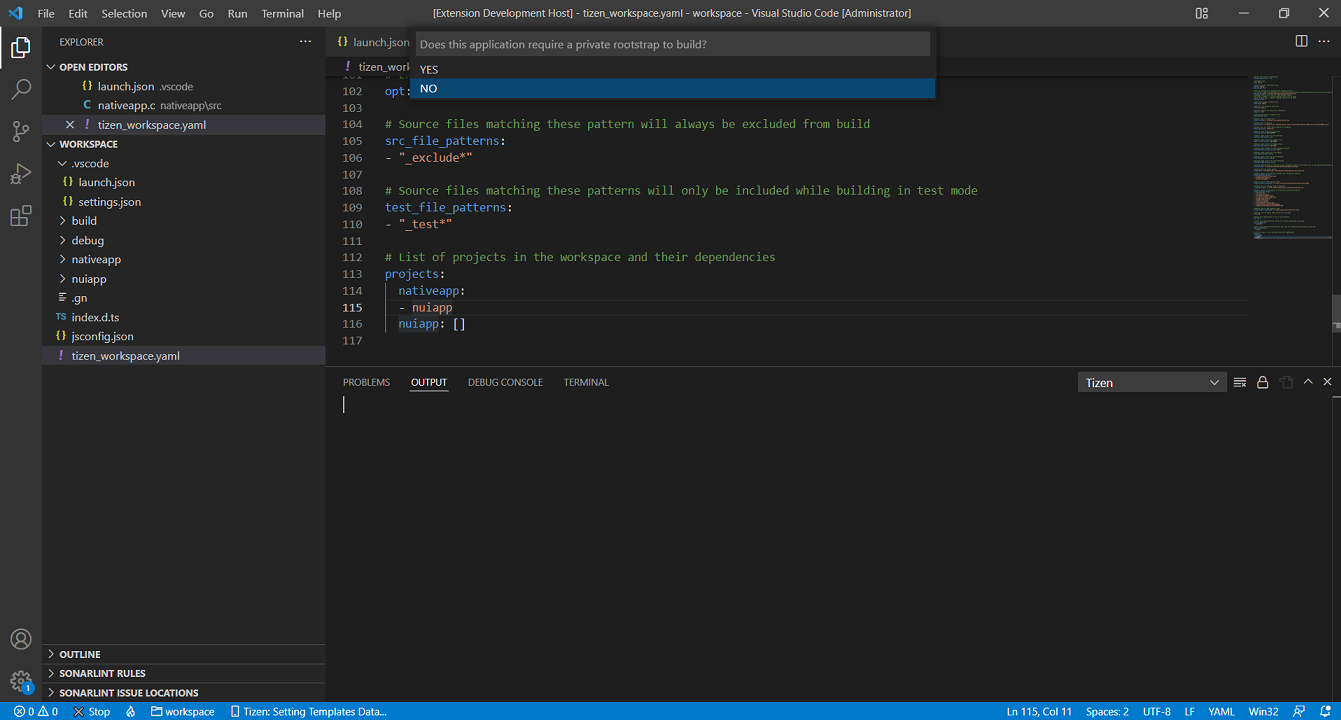The width and height of the screenshot is (1341, 720).
Task: Open the Tizen output channel dropdown
Action: [x=1152, y=382]
